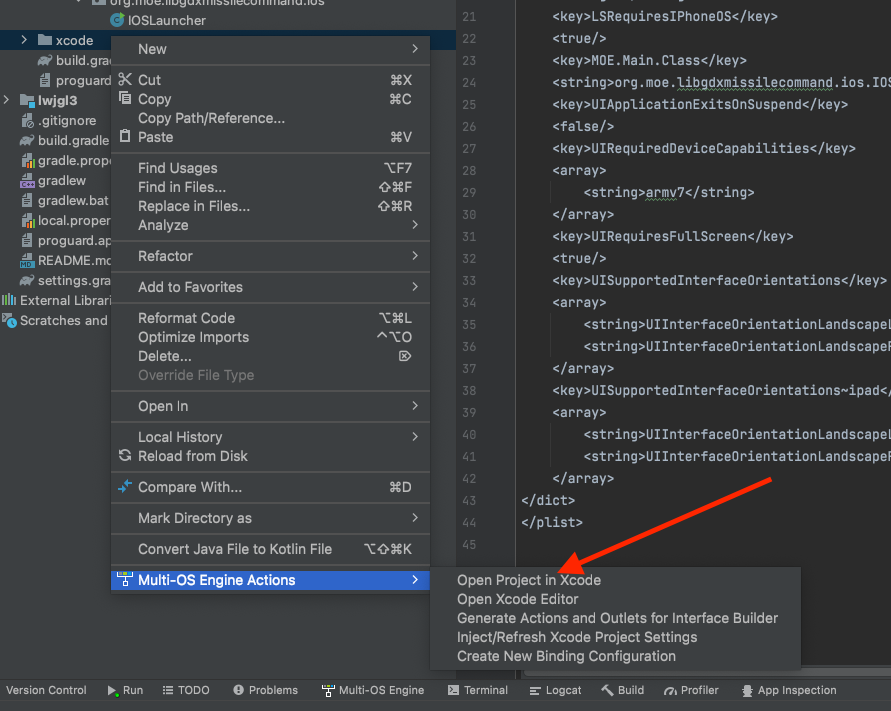Expand the lwjgl3 module tree arrow

(6, 100)
